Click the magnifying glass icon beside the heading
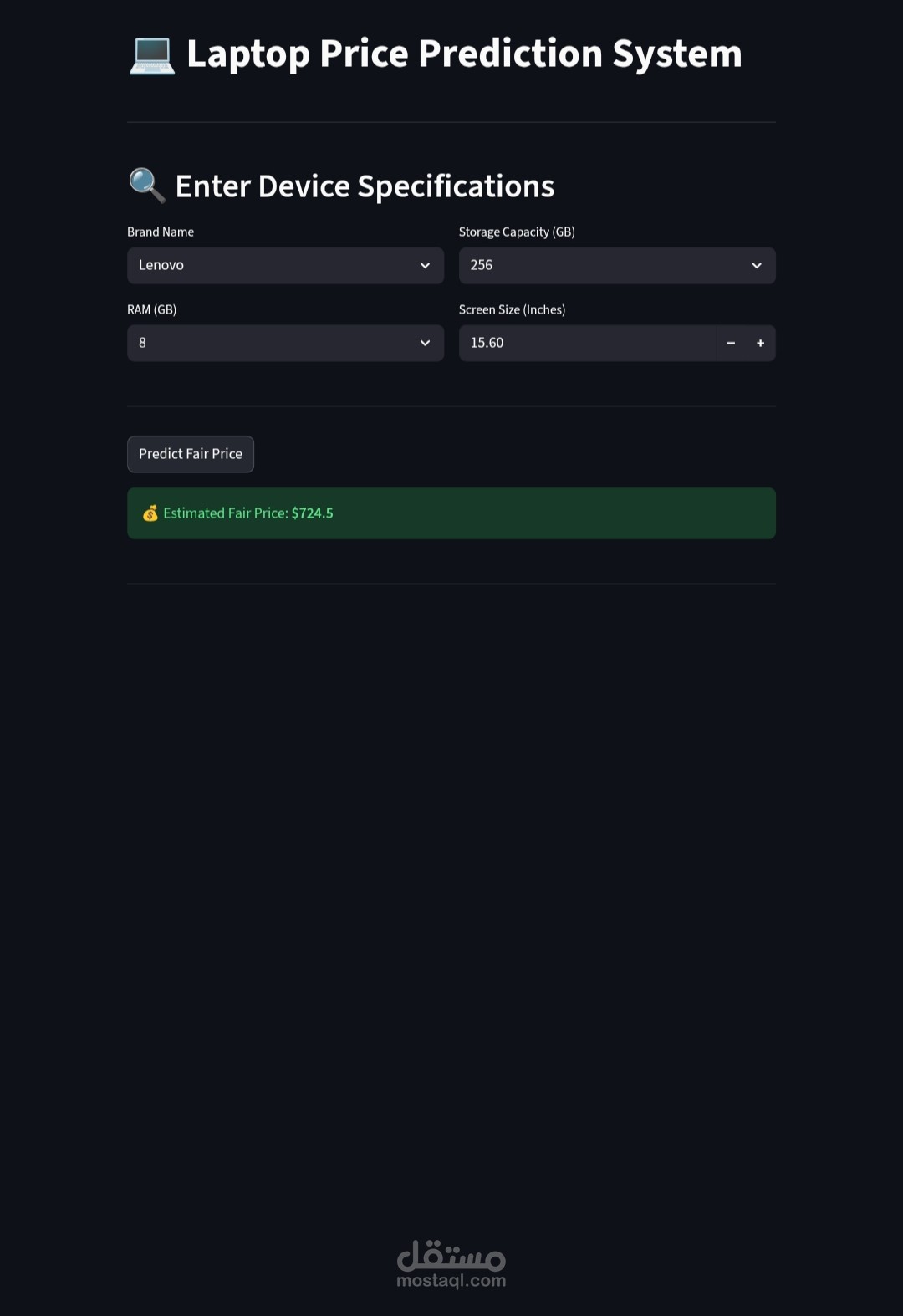 147,186
